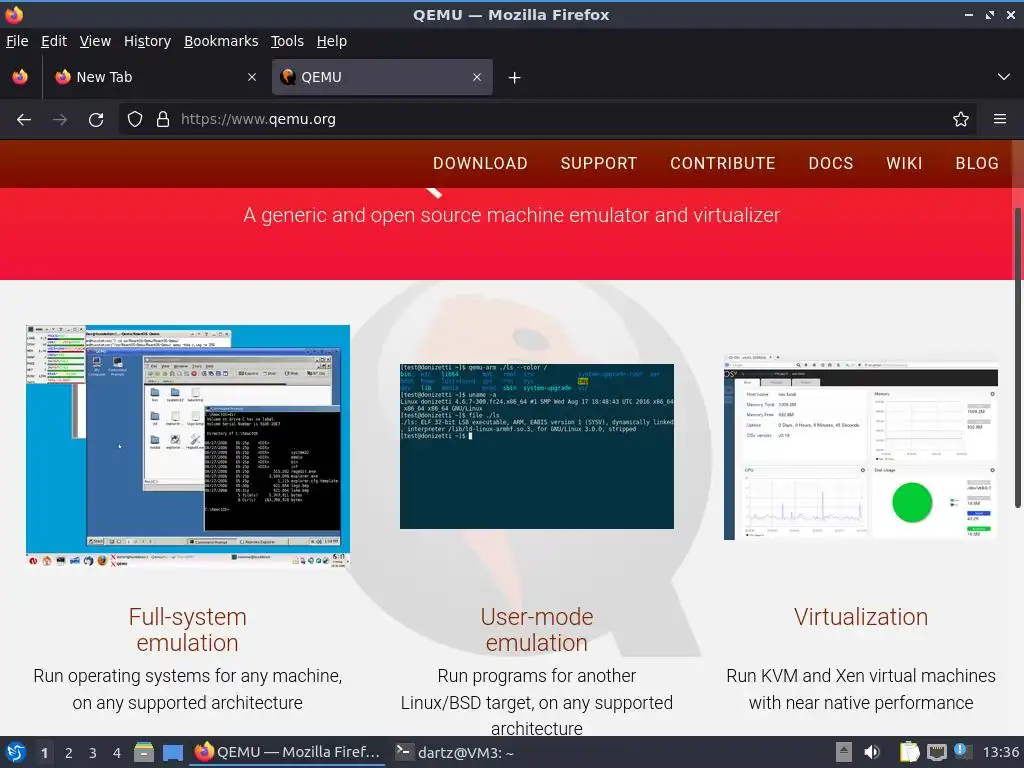Click the User-mode emulation heading
Viewport: 1024px width, 768px height.
coord(537,630)
